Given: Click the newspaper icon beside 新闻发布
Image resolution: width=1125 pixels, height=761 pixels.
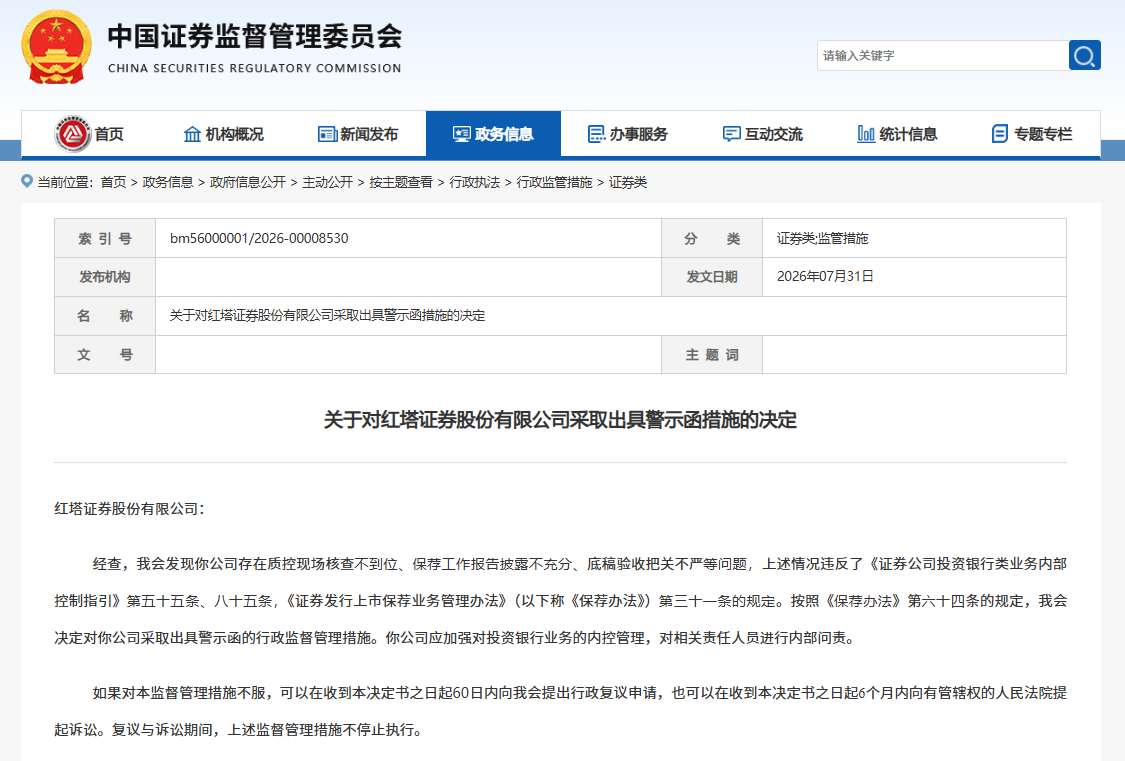Looking at the screenshot, I should point(327,134).
